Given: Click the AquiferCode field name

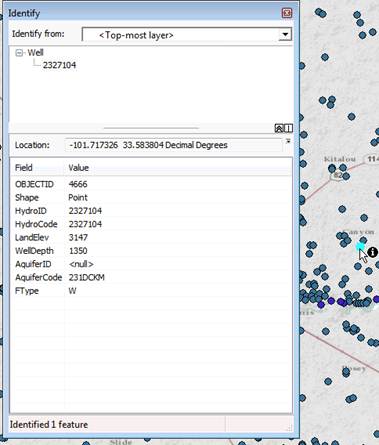Looking at the screenshot, I should pos(39,277).
